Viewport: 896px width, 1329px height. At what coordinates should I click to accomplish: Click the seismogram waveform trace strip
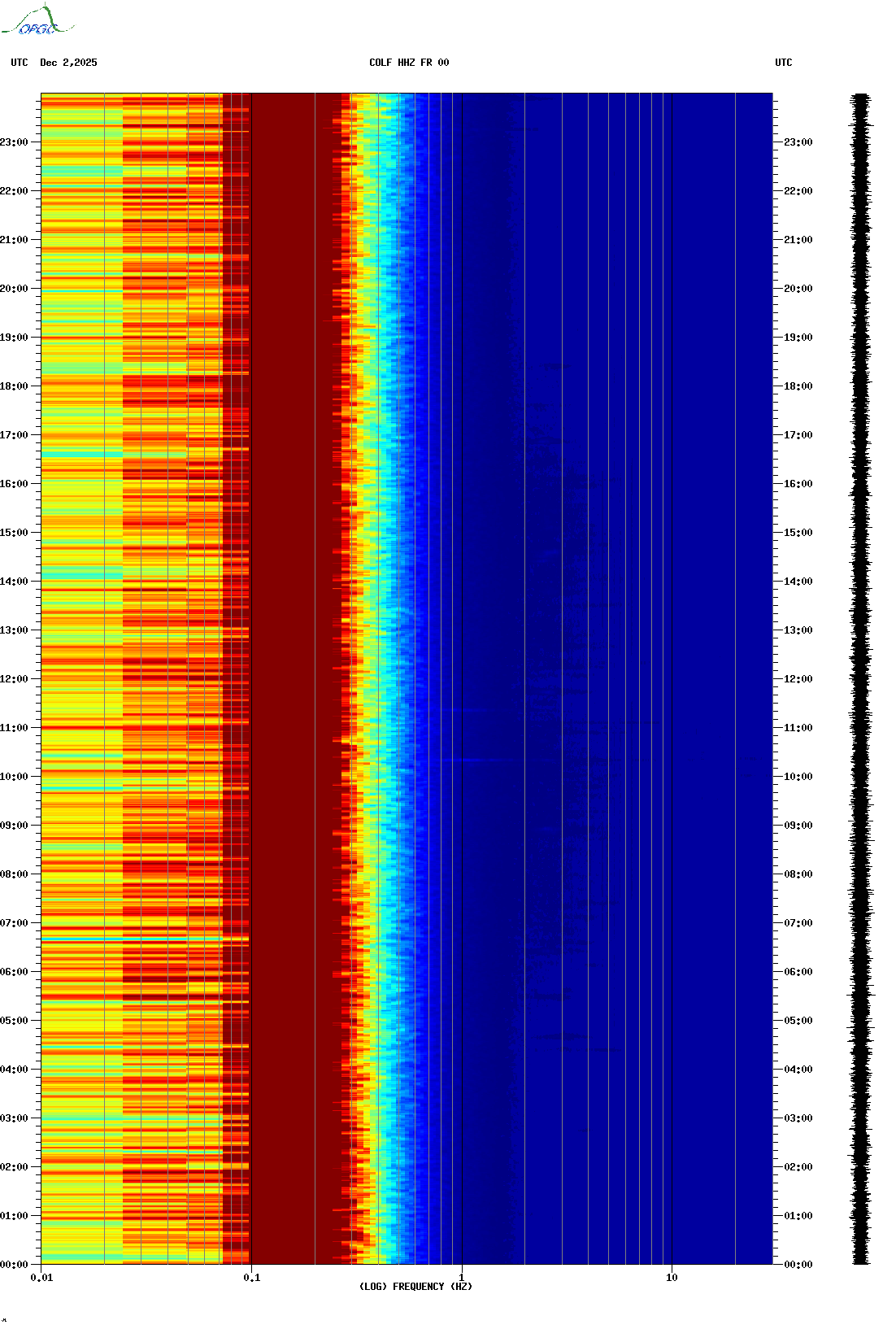(861, 679)
